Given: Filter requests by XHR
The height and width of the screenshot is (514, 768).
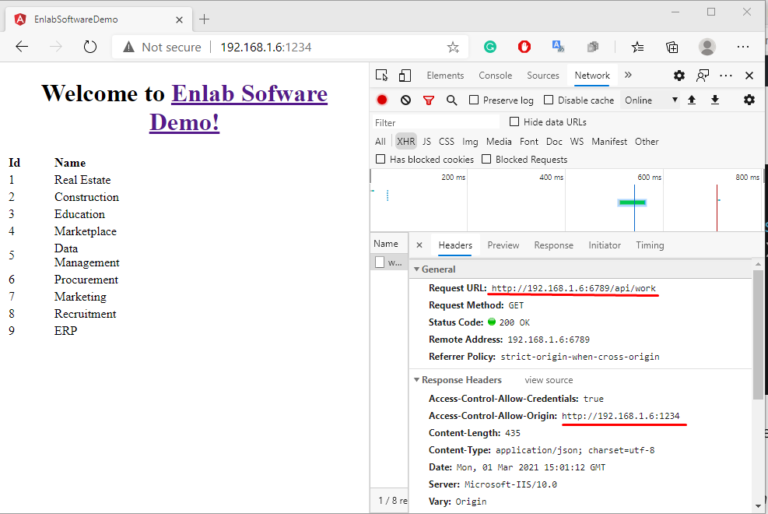Looking at the screenshot, I should [x=406, y=142].
